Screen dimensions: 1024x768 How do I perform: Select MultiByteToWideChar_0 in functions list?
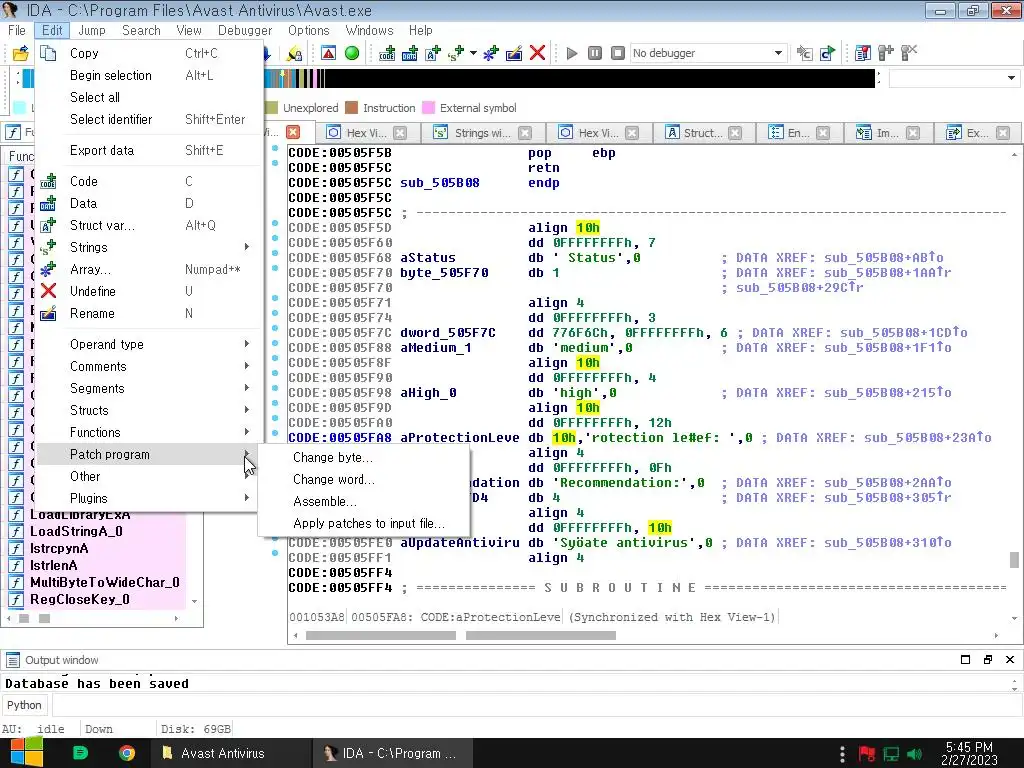(x=104, y=583)
